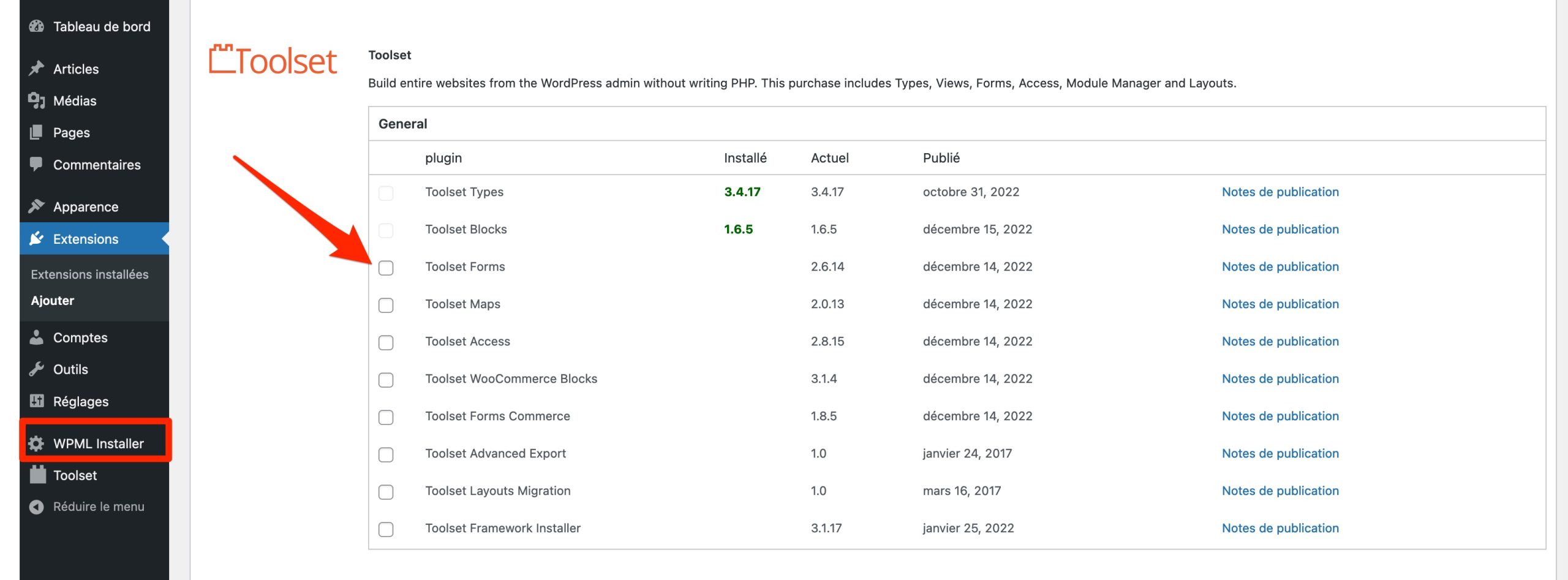Open the Toolset sidebar menu item
The width and height of the screenshot is (1568, 580).
[x=94, y=475]
